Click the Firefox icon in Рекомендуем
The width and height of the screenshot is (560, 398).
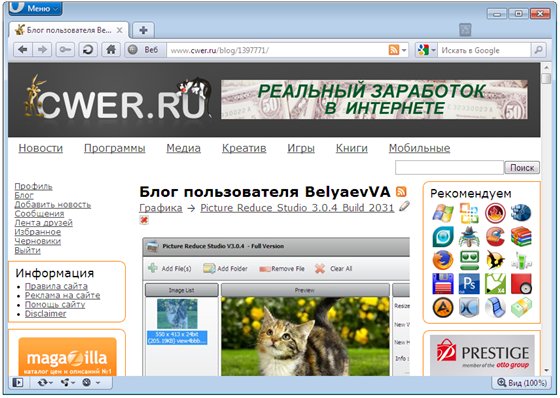click(443, 260)
